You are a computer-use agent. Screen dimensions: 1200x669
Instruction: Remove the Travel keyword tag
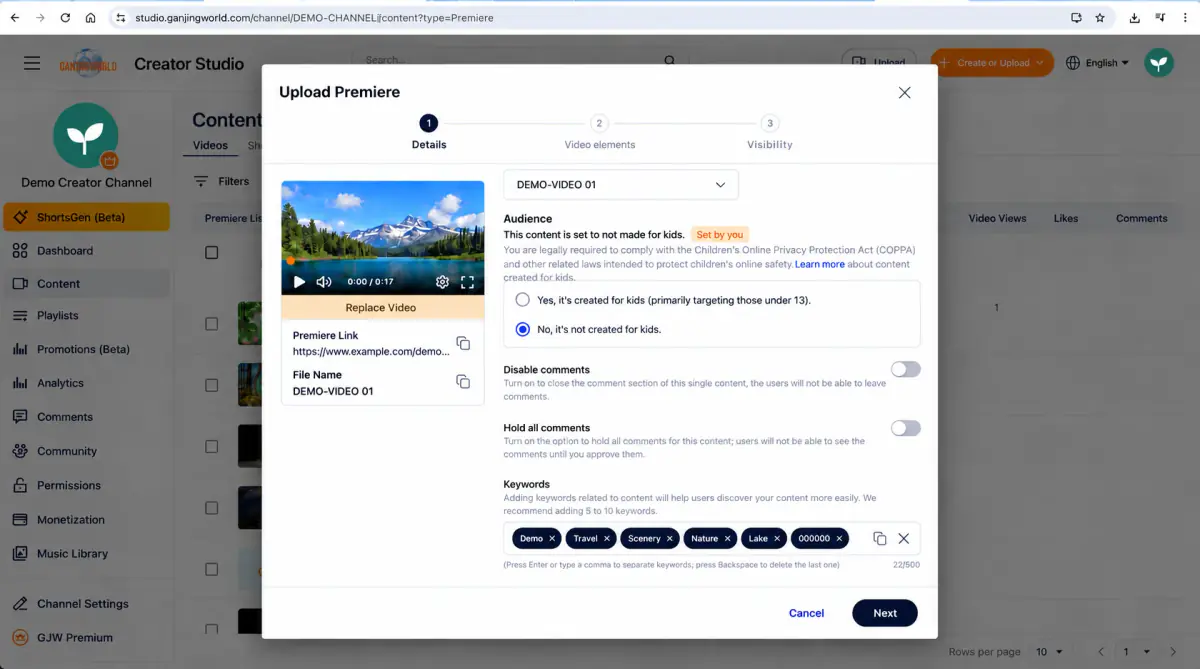(607, 538)
